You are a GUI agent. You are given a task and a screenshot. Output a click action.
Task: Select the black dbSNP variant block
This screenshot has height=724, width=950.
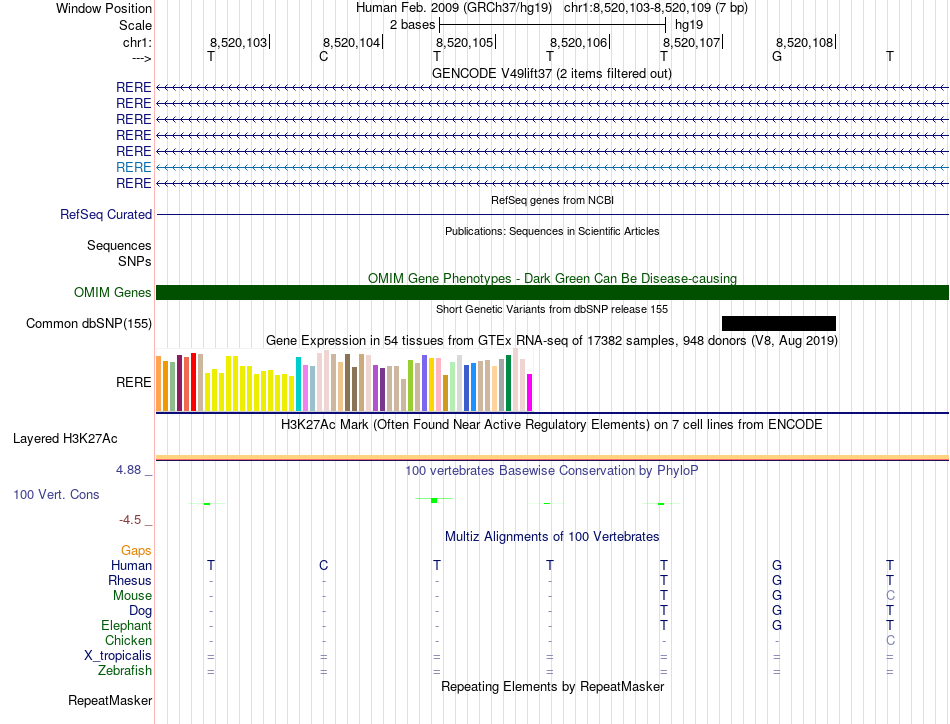(x=779, y=323)
